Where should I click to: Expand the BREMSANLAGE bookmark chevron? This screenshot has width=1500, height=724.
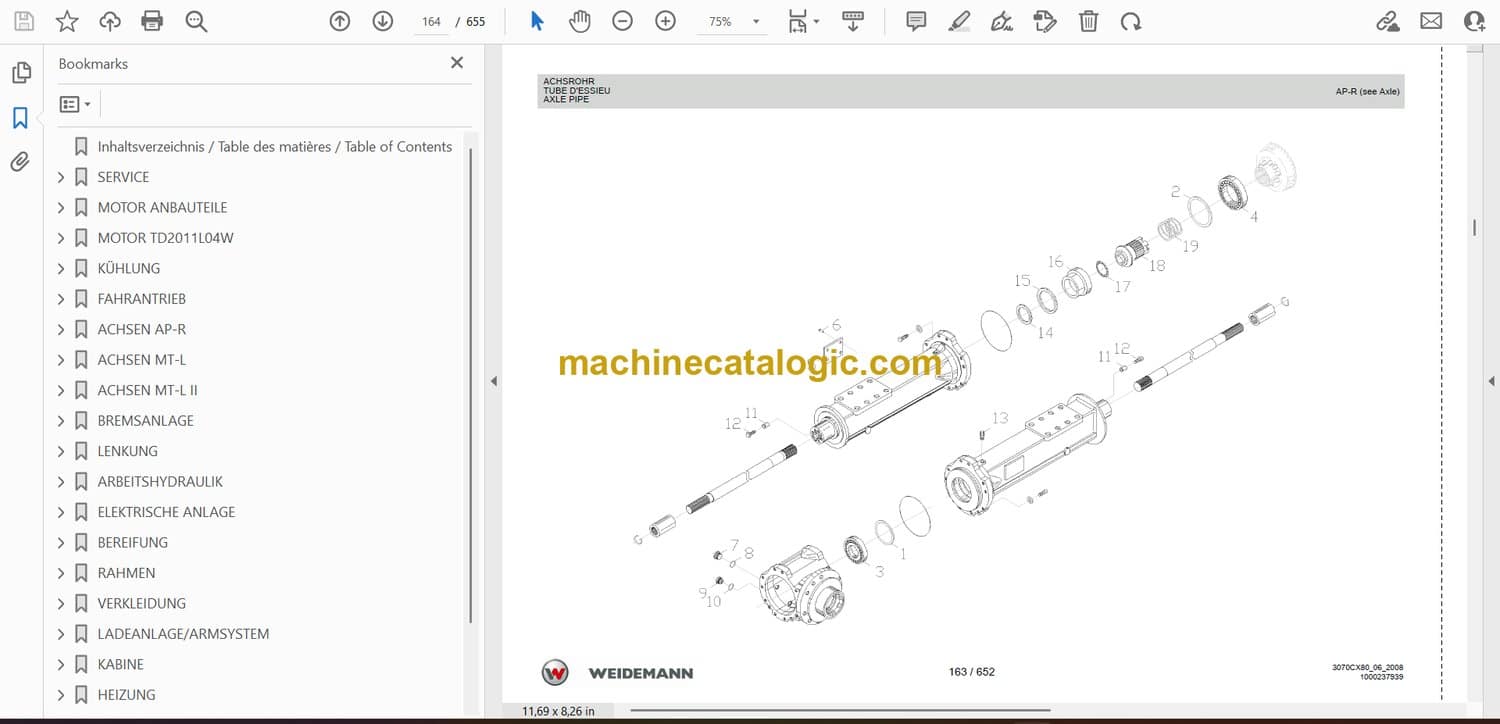click(61, 421)
